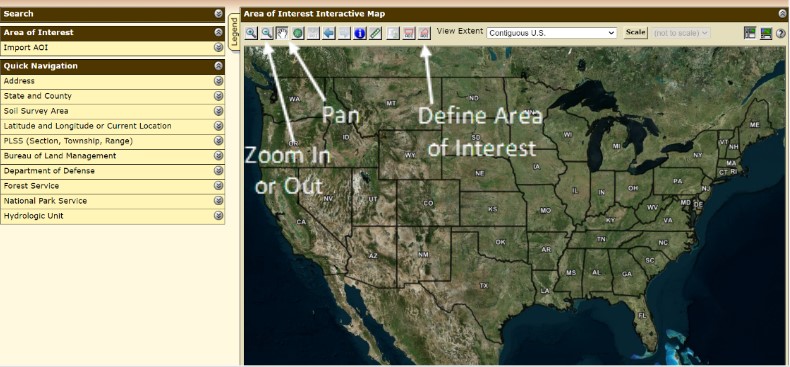
Task: Activate the Pan hand tool
Action: coord(283,33)
